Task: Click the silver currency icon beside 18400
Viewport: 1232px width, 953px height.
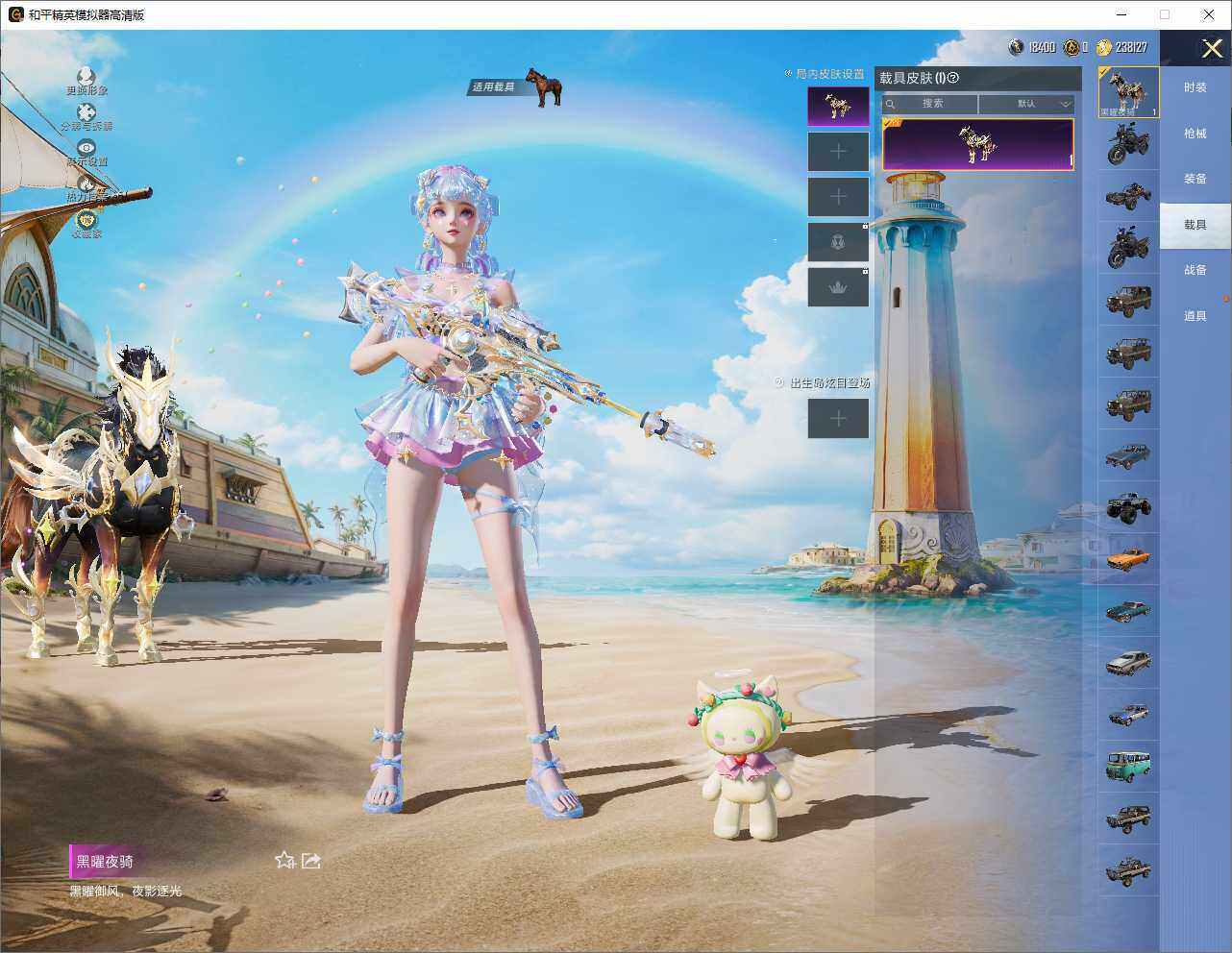Action: (x=1017, y=47)
